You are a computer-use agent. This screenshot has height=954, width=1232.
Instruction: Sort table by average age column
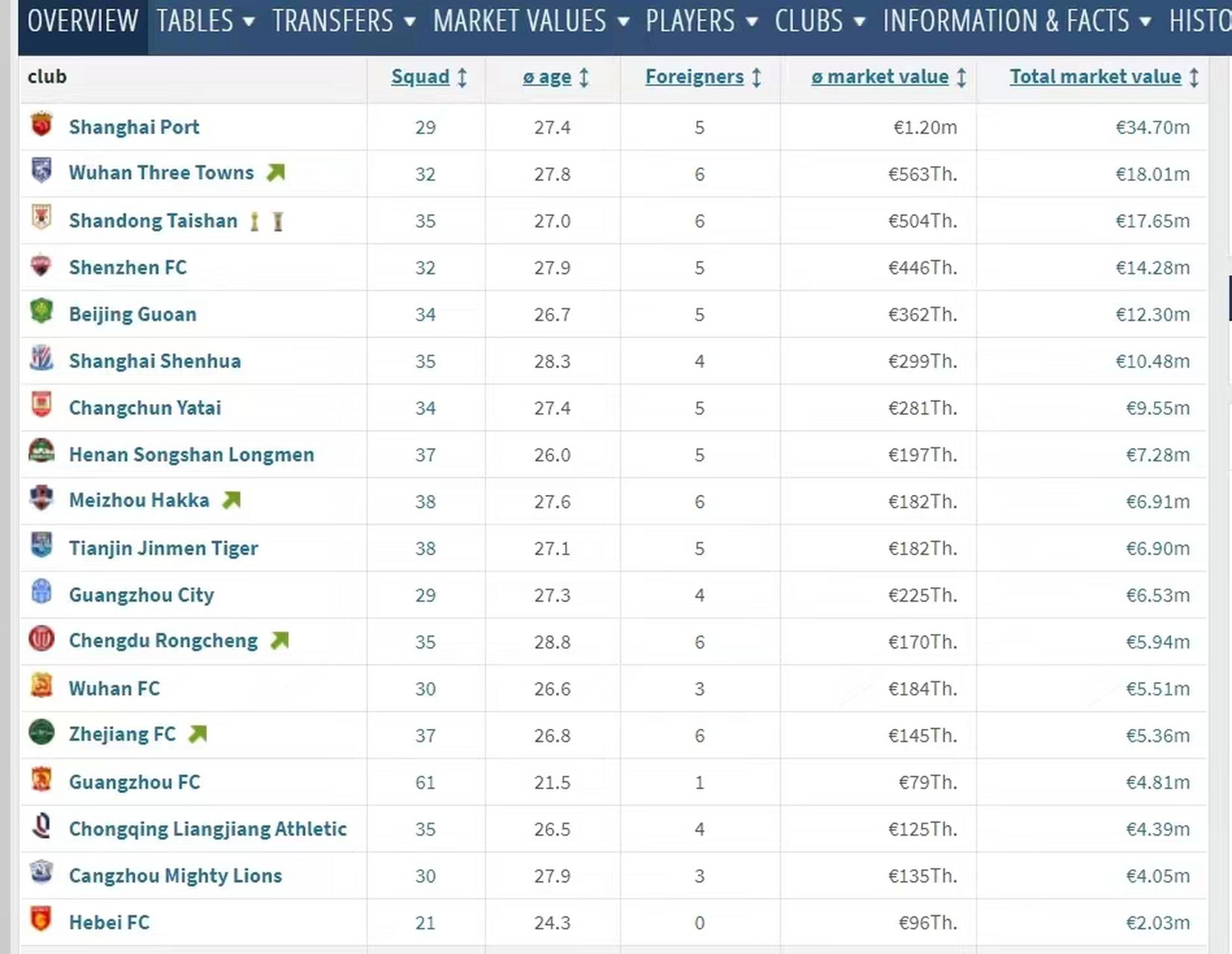pos(547,77)
